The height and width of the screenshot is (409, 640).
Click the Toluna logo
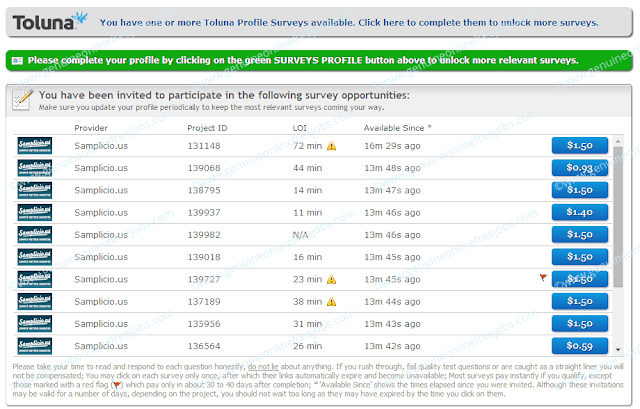click(x=50, y=22)
